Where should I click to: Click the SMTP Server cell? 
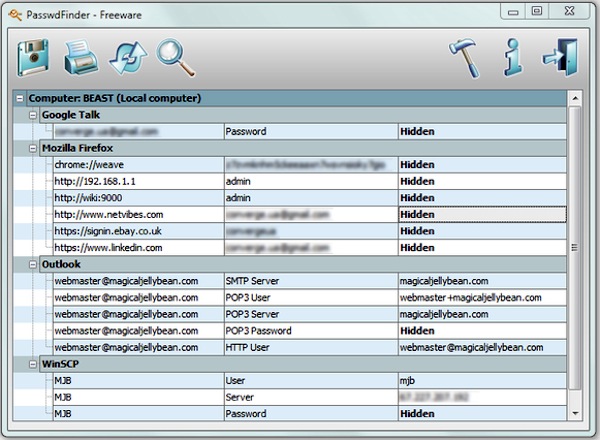(x=311, y=281)
